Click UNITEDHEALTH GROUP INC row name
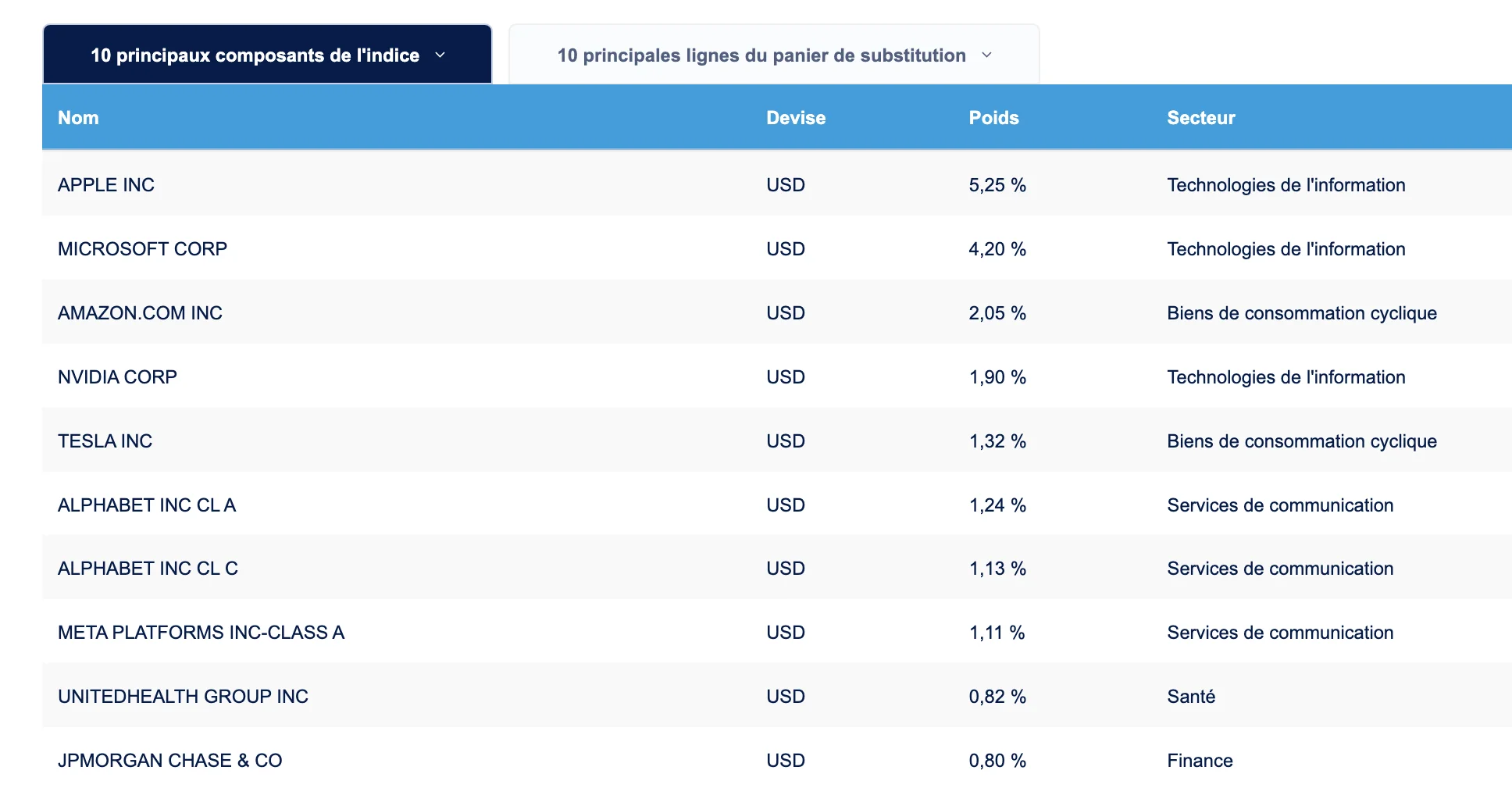Image resolution: width=1512 pixels, height=806 pixels. click(x=183, y=697)
